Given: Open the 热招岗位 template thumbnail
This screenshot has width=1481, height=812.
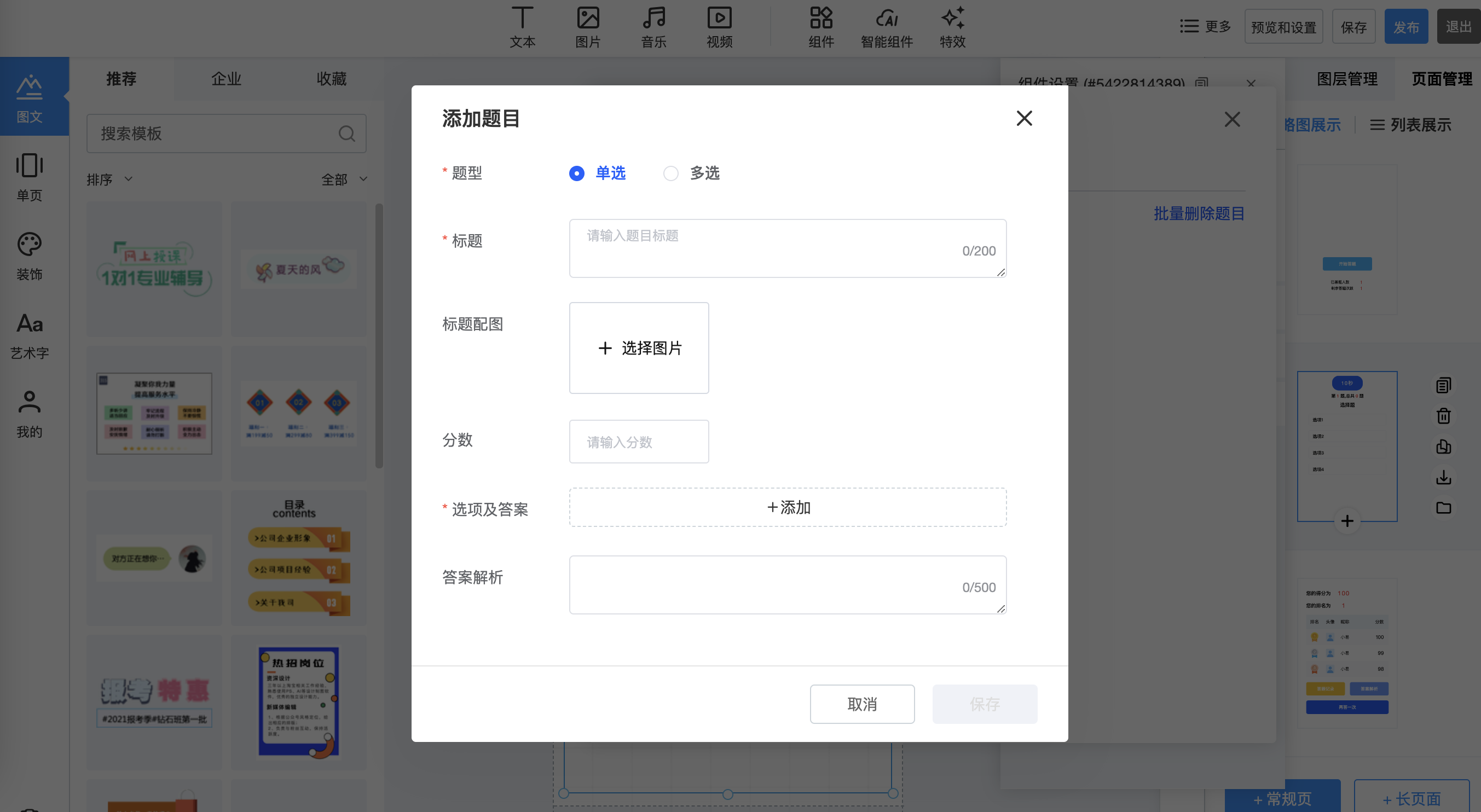Looking at the screenshot, I should (x=298, y=702).
